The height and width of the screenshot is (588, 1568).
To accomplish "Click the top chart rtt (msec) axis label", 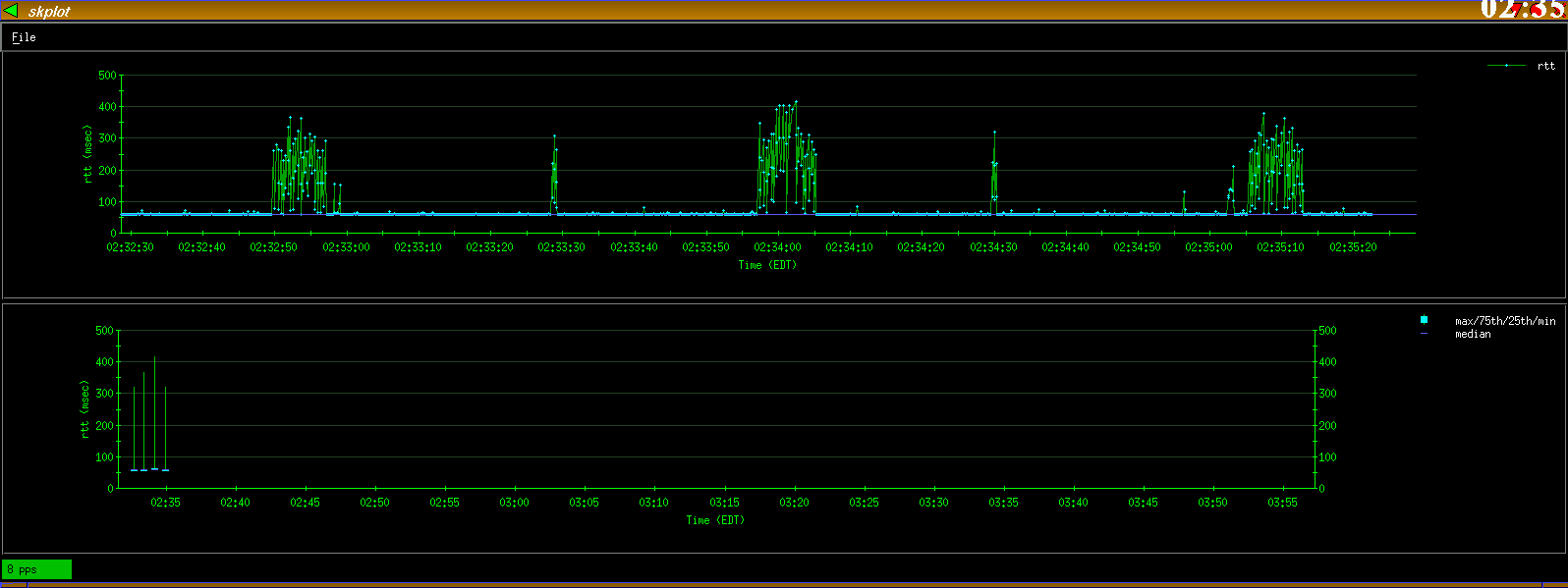I will click(x=87, y=154).
